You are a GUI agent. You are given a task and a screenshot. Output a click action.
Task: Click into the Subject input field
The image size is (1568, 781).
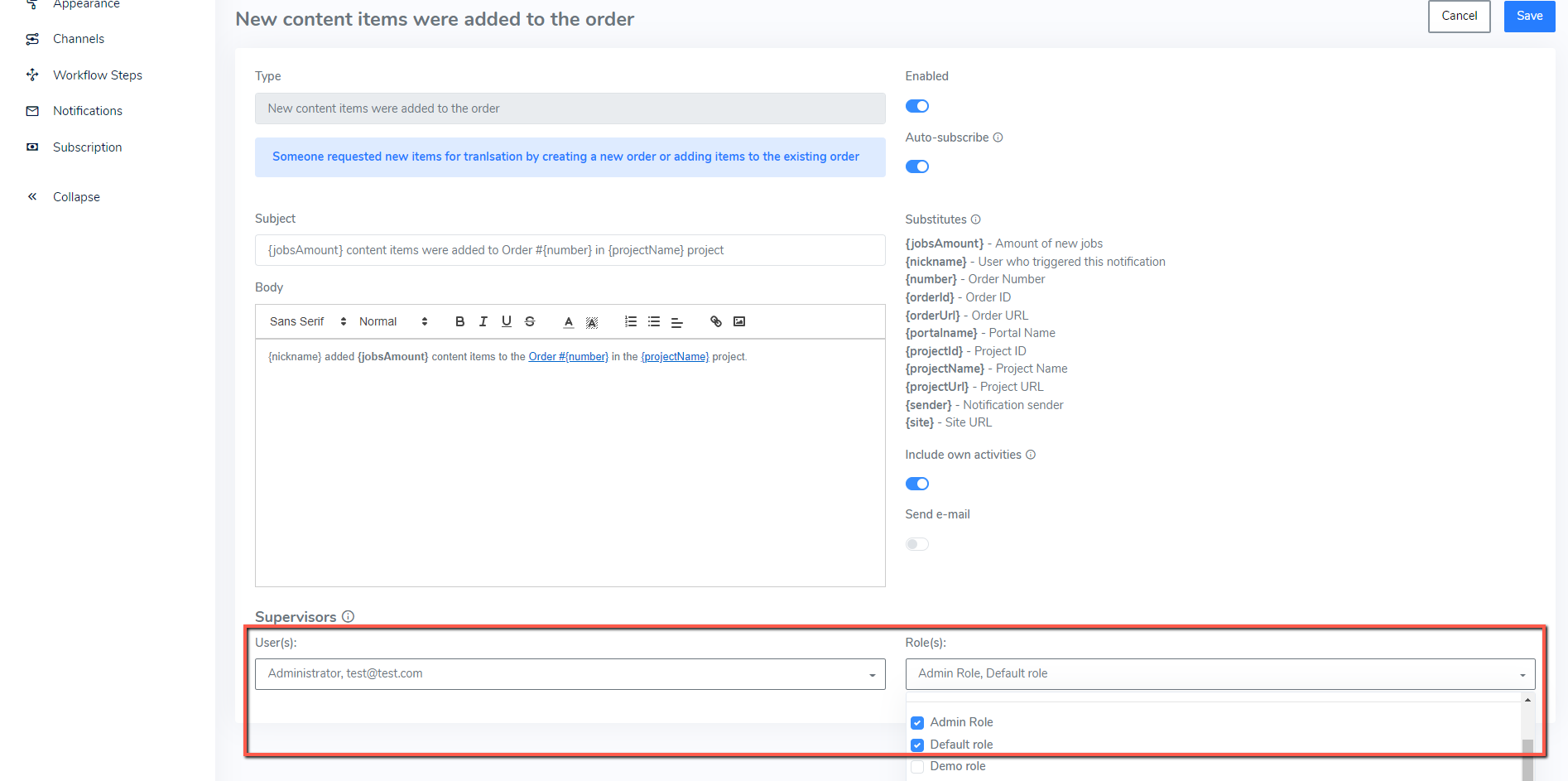click(570, 250)
